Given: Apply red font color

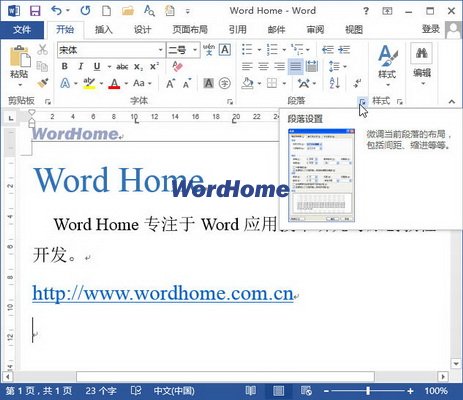Looking at the screenshot, I should (114, 83).
